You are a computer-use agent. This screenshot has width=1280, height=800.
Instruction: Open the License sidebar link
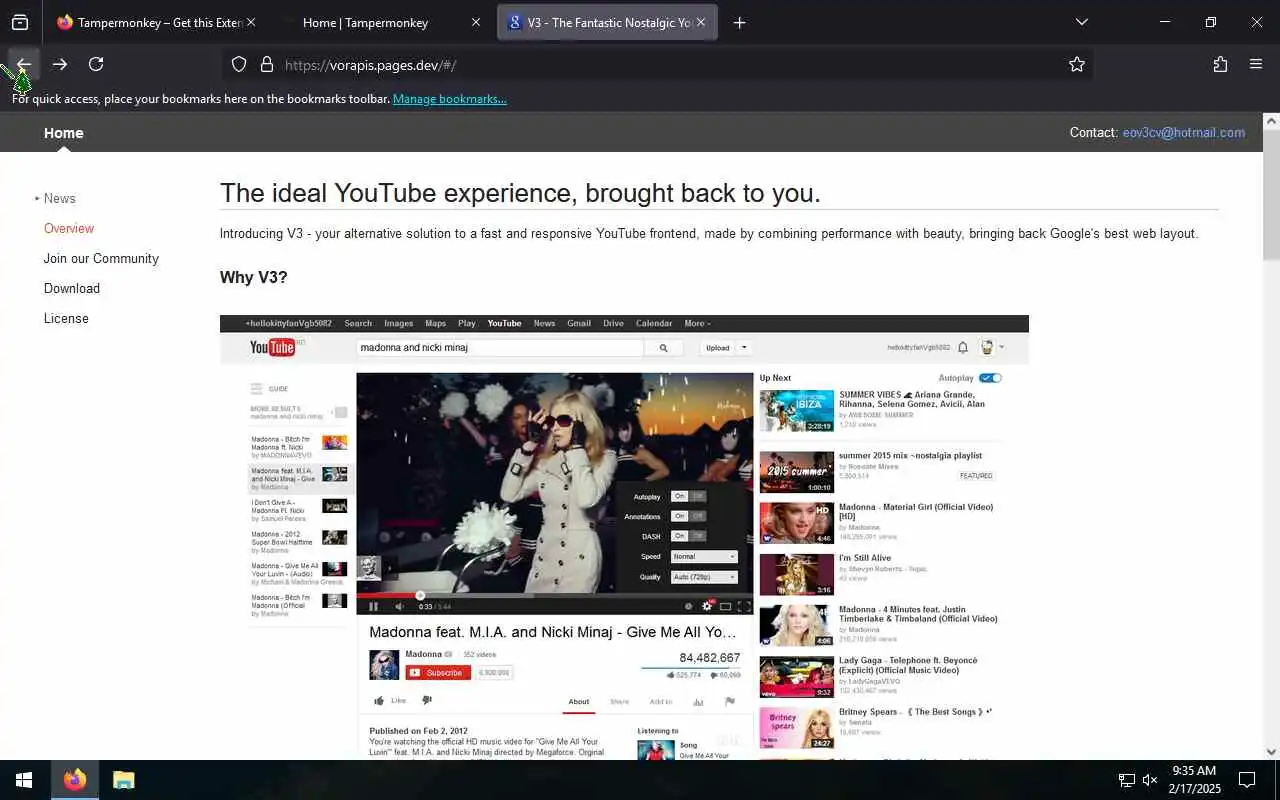(x=66, y=318)
